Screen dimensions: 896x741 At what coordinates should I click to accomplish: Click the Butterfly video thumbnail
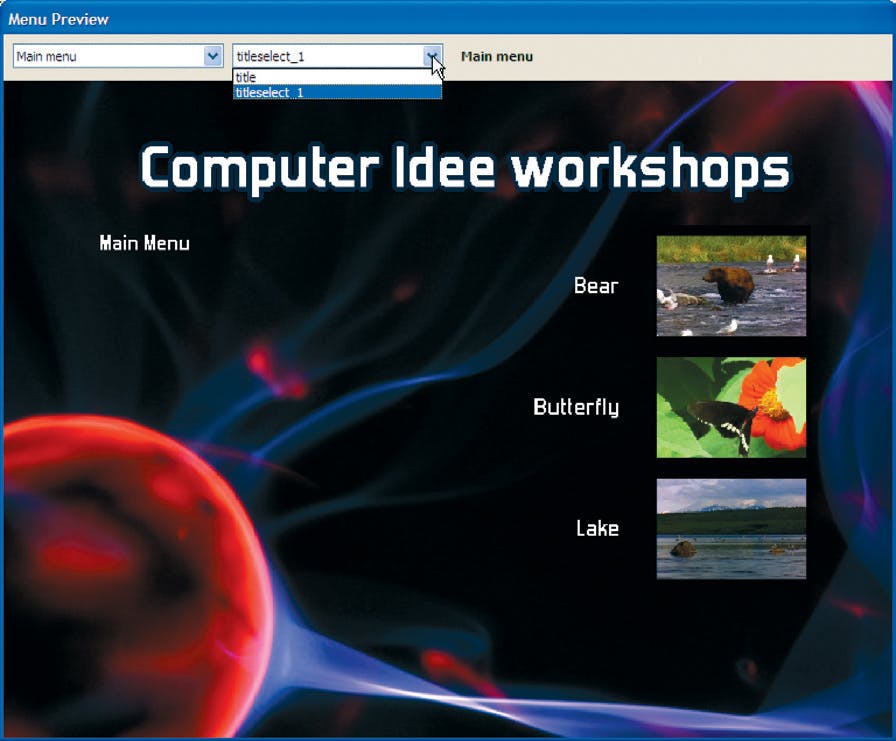pos(731,407)
